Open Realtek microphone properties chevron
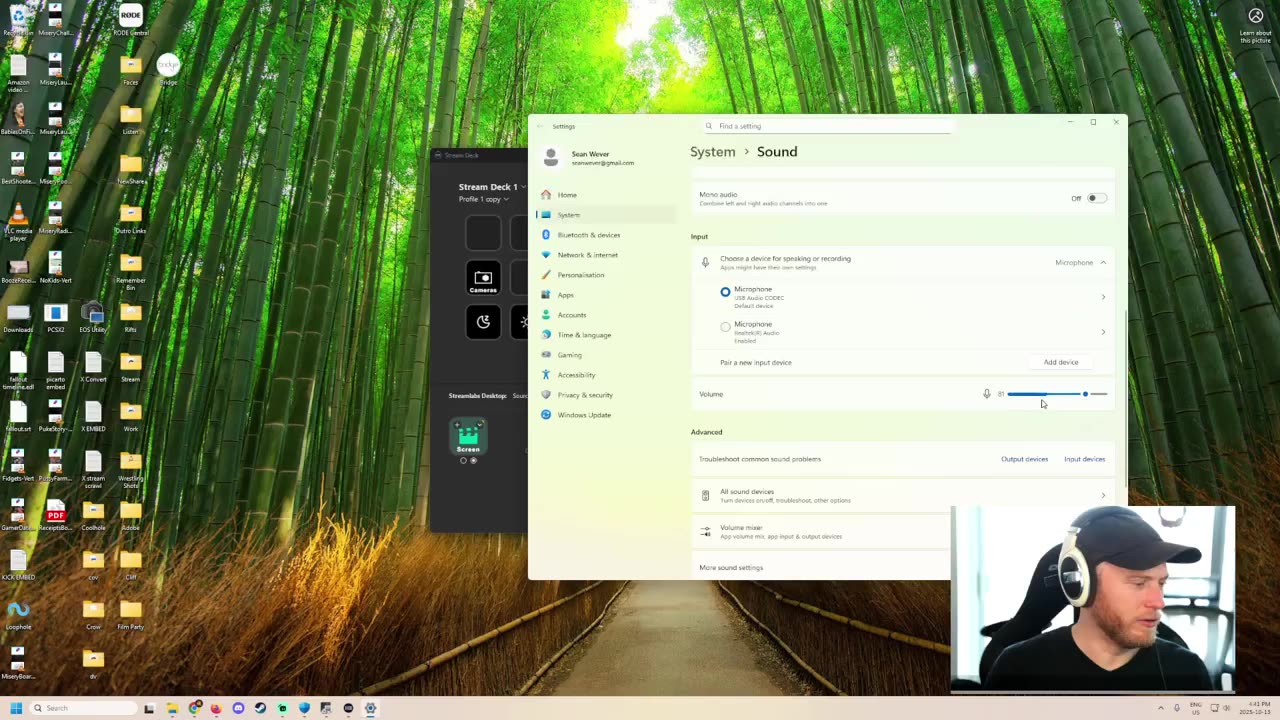This screenshot has width=1280, height=720. 1103,332
